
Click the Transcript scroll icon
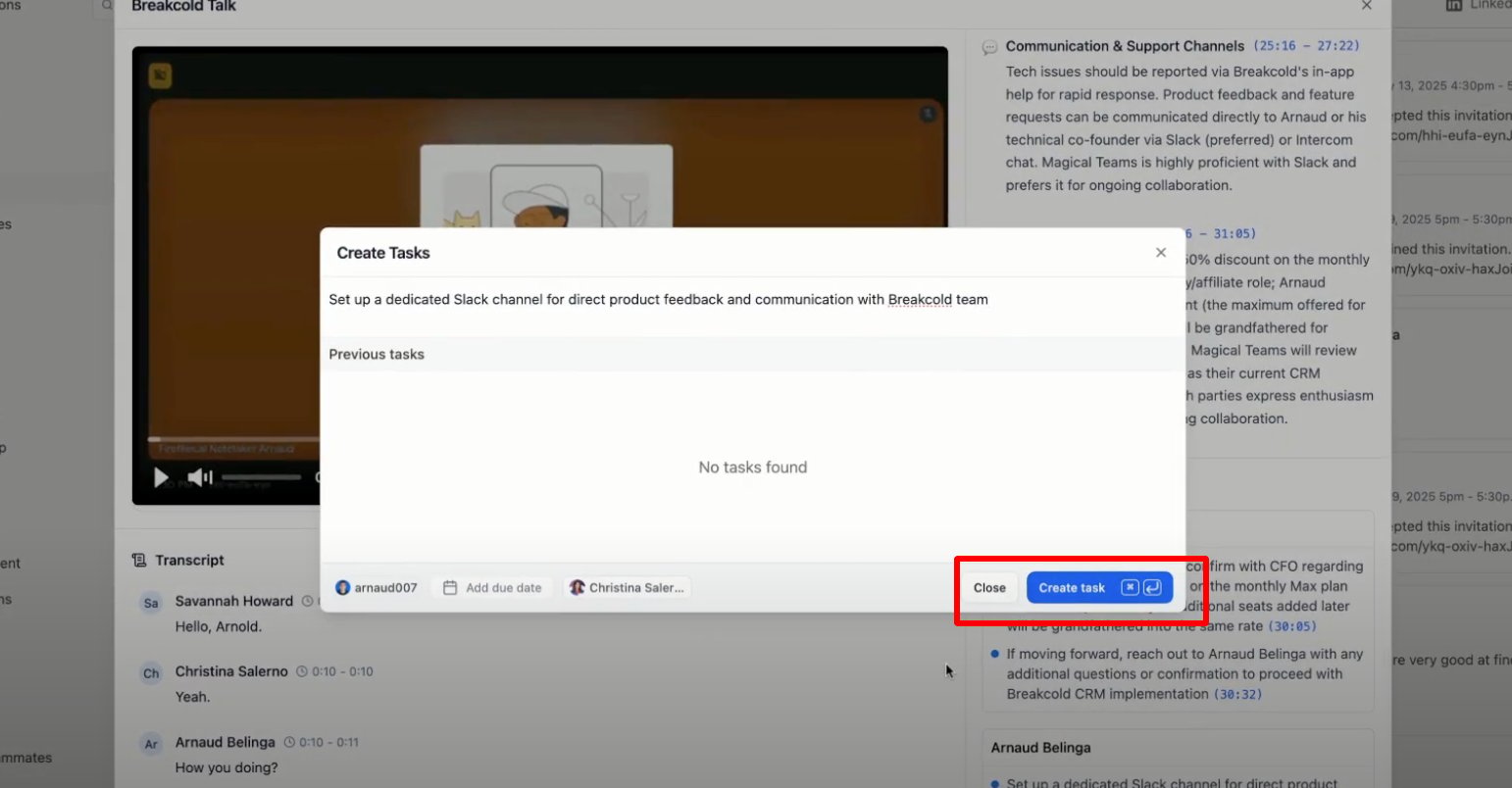139,560
